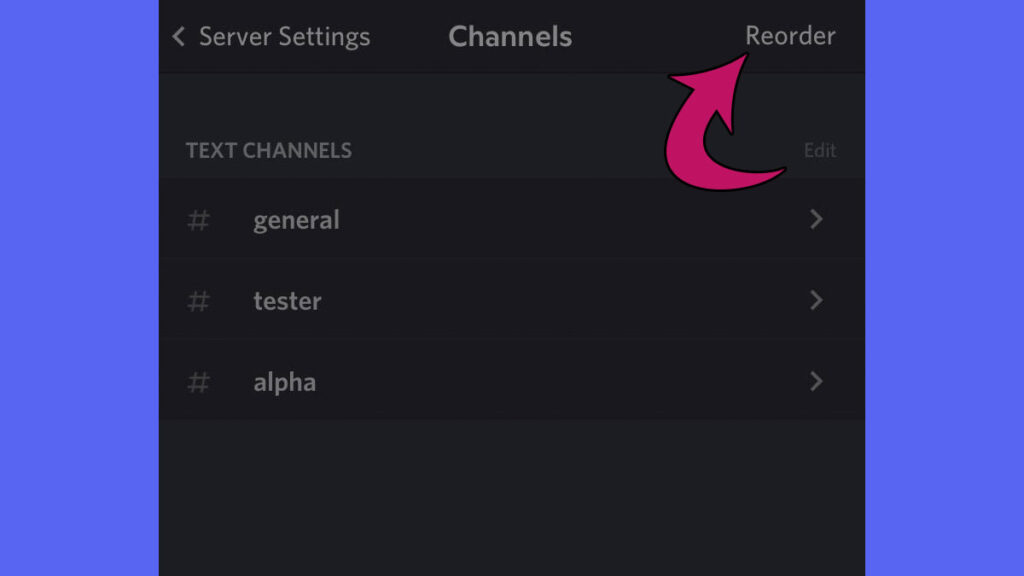1024x576 pixels.
Task: Open the Reorder option
Action: tap(790, 36)
